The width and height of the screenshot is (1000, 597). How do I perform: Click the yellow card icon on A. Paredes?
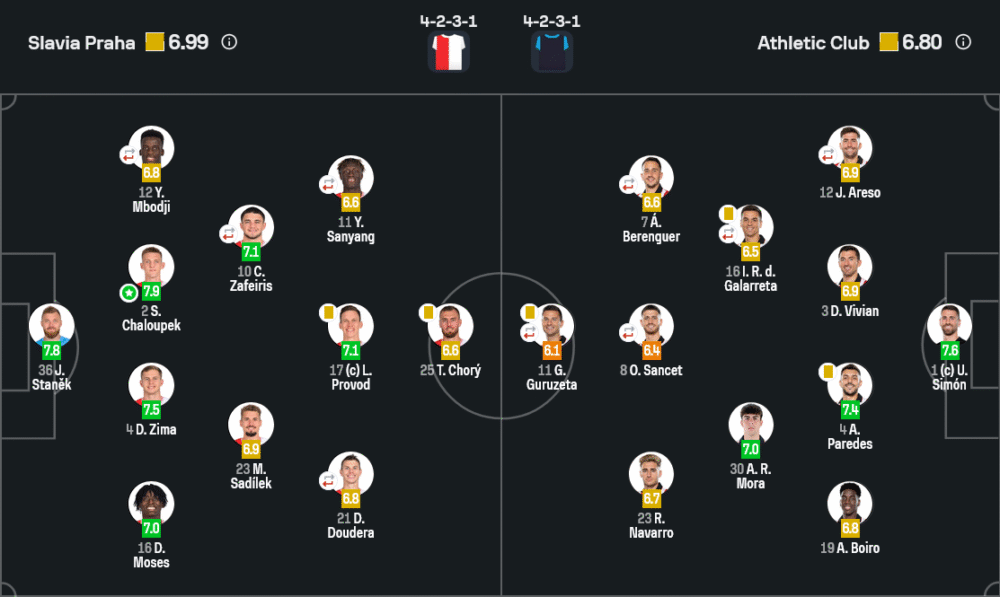click(x=827, y=372)
